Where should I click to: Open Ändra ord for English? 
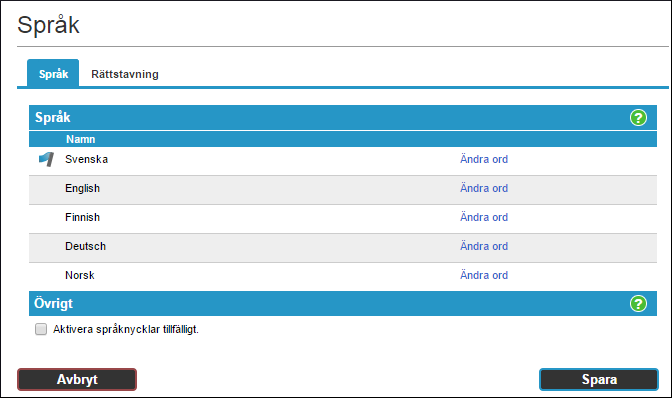tap(484, 188)
